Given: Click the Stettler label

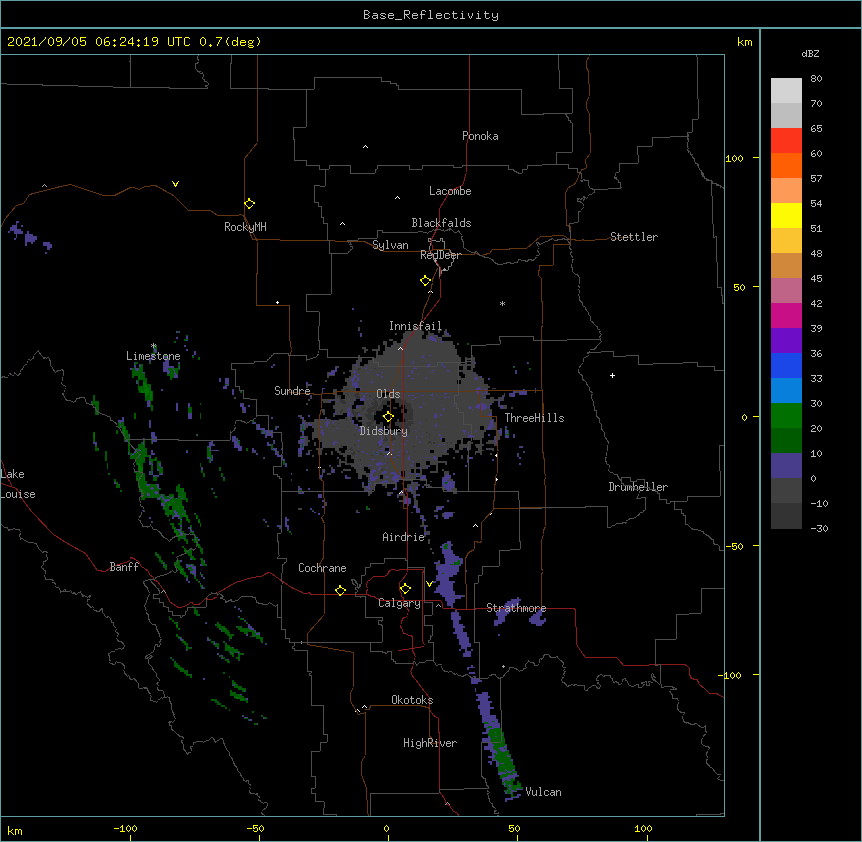Looking at the screenshot, I should click(634, 237).
